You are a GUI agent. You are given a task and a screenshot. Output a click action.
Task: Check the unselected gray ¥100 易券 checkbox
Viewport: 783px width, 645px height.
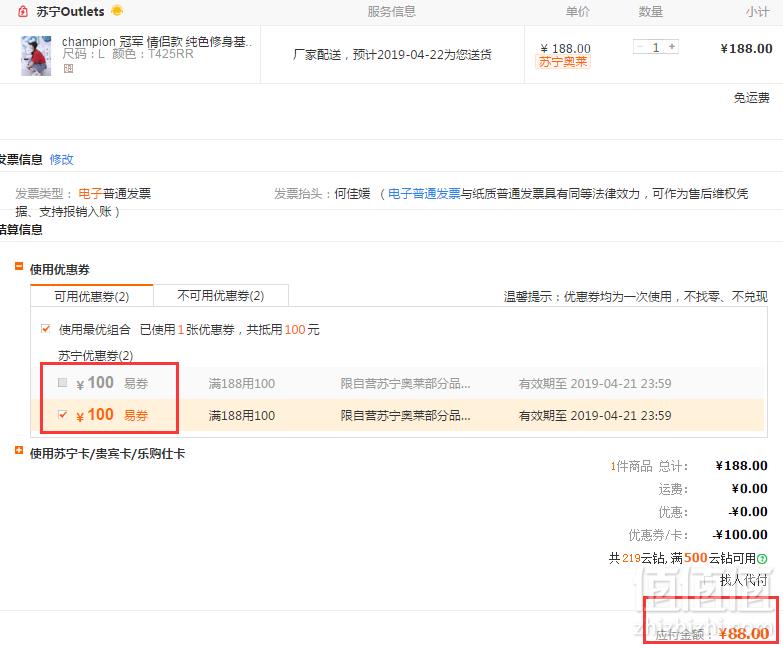coord(62,382)
